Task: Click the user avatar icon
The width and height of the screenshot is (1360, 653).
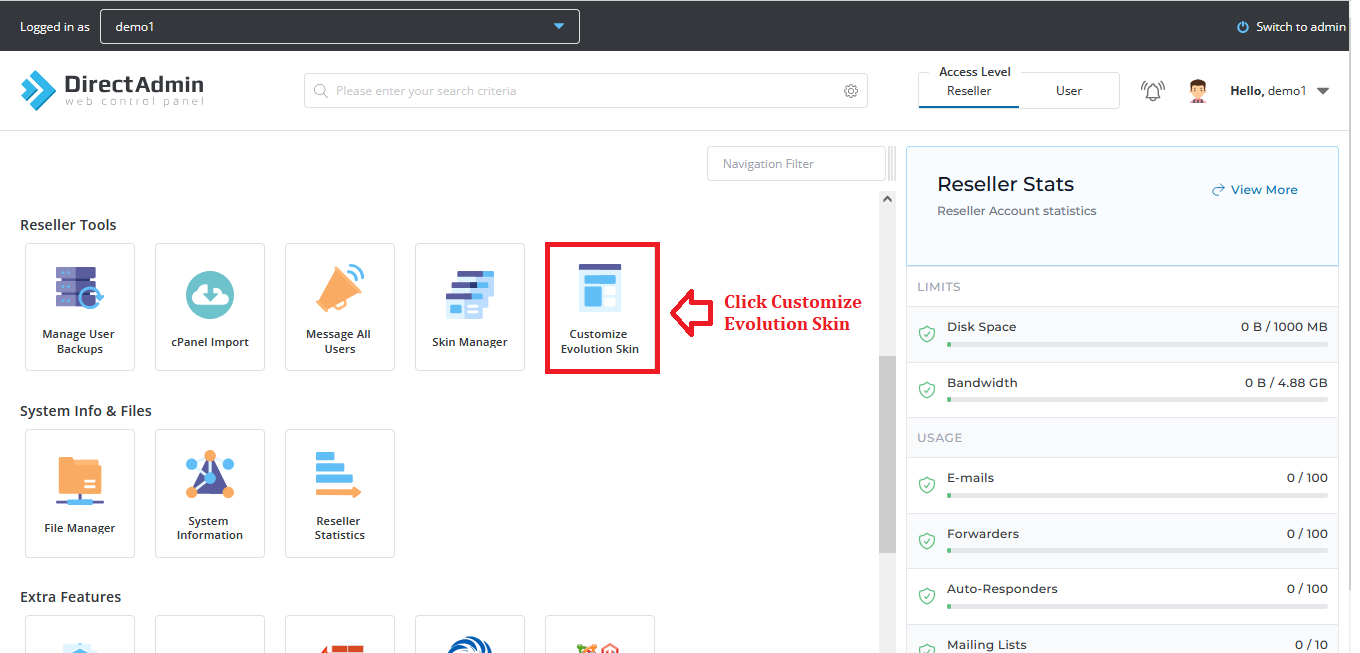Action: click(x=1198, y=91)
